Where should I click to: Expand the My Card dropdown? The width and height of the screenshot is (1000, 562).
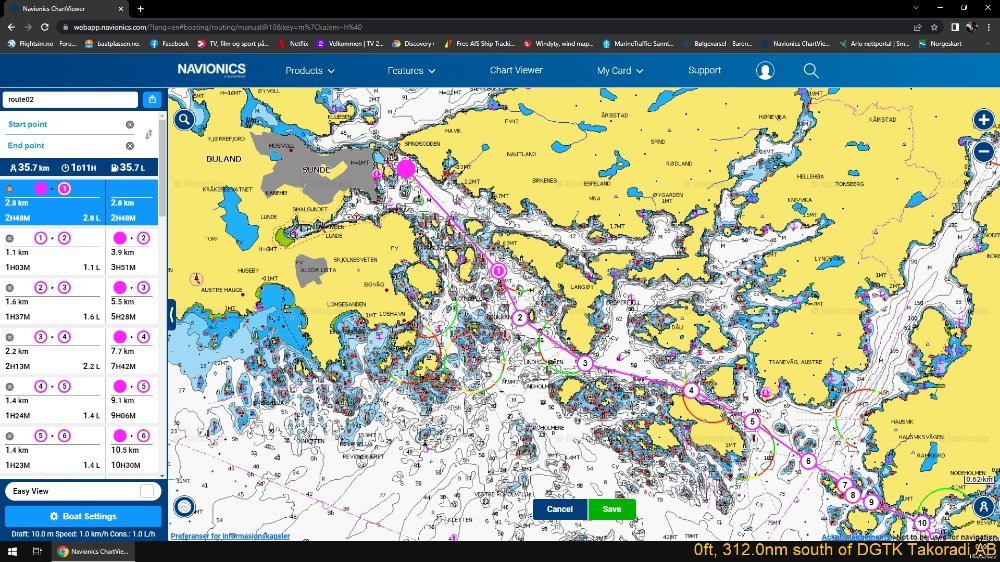[620, 70]
